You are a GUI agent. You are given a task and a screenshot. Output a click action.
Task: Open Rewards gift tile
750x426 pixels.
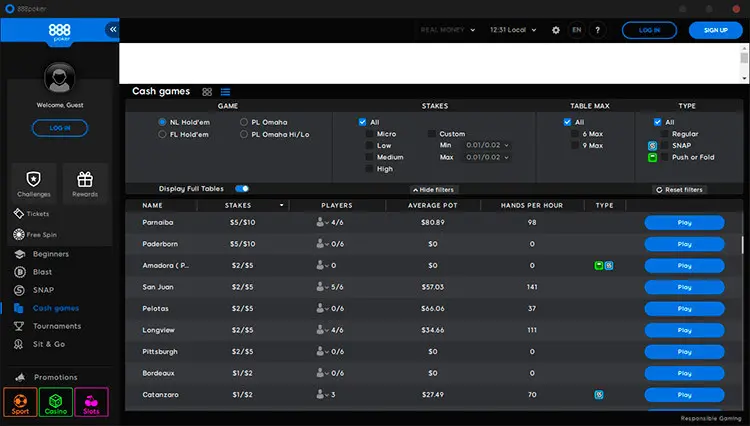[85, 183]
